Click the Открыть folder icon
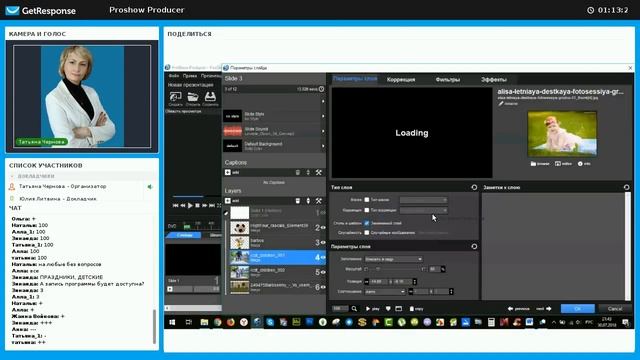 (193, 97)
